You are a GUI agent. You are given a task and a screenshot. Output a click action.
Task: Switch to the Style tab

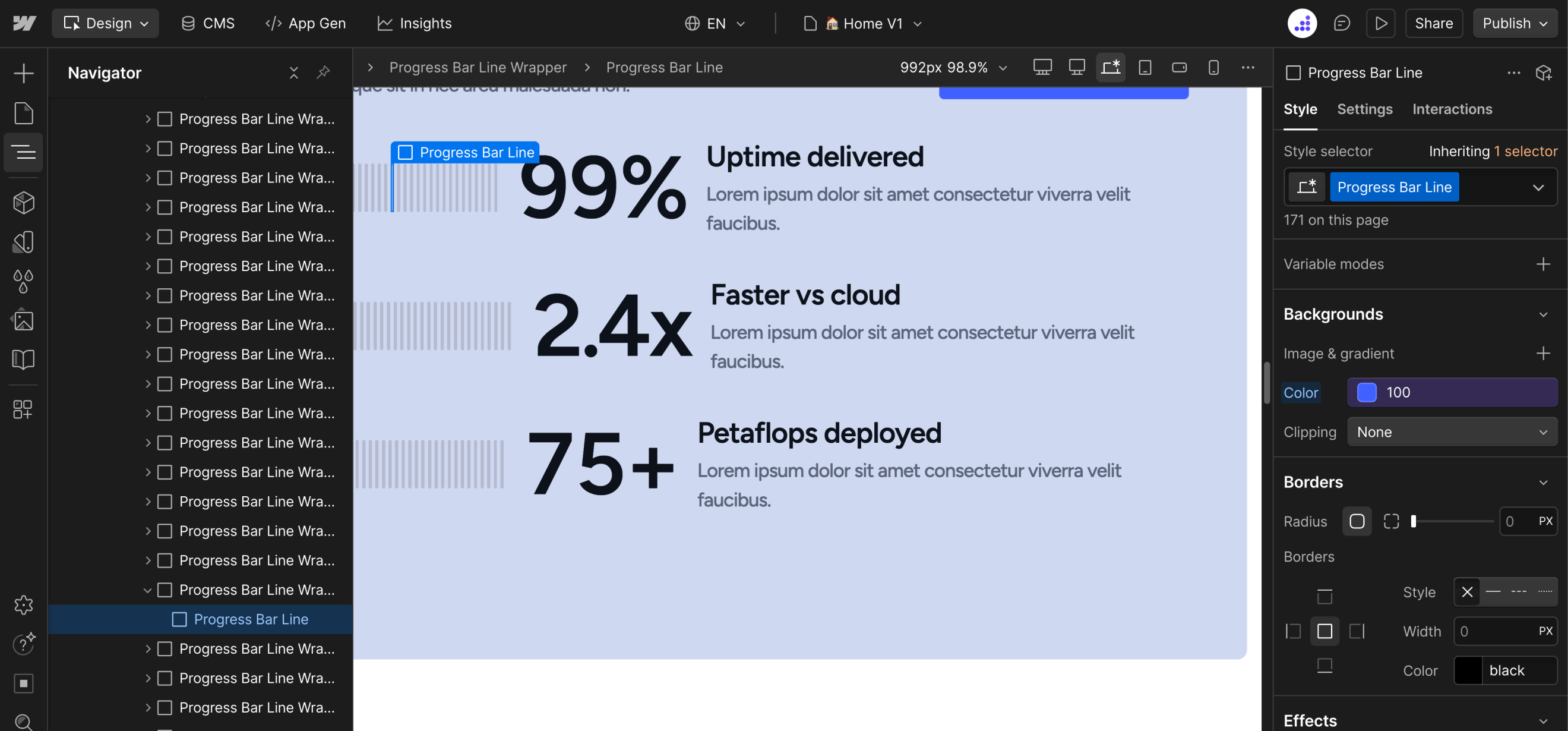(1300, 109)
